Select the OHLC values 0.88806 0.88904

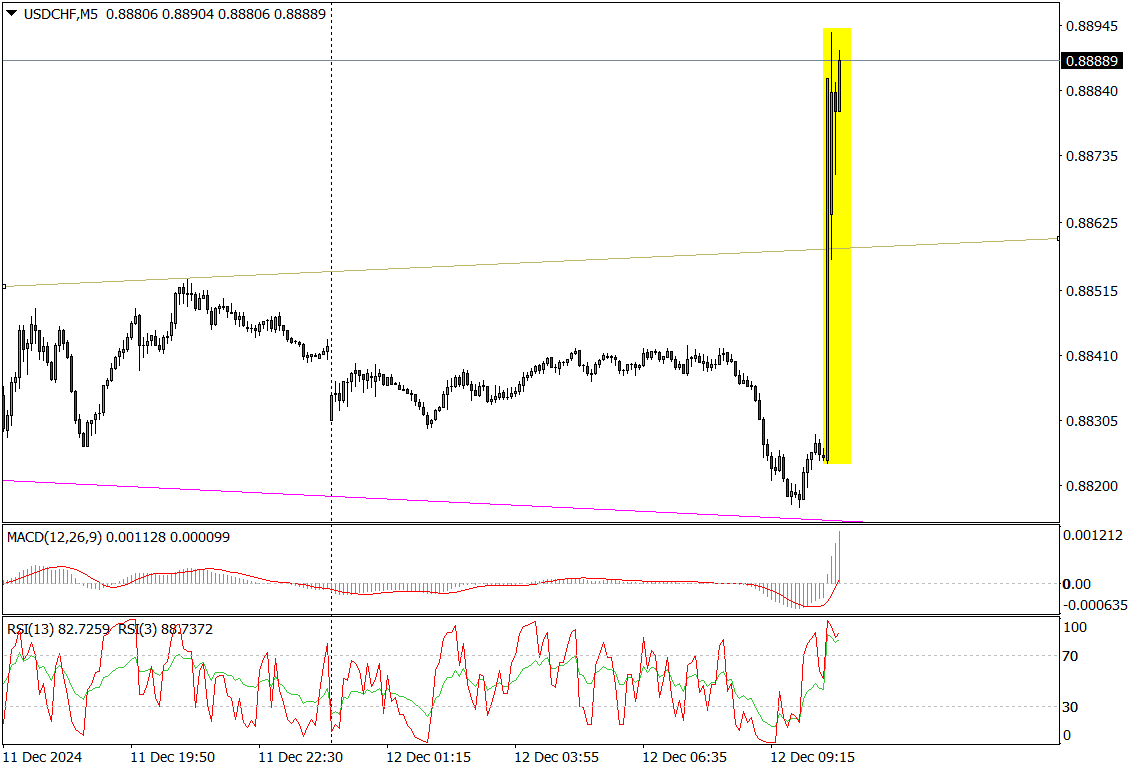click(x=160, y=14)
